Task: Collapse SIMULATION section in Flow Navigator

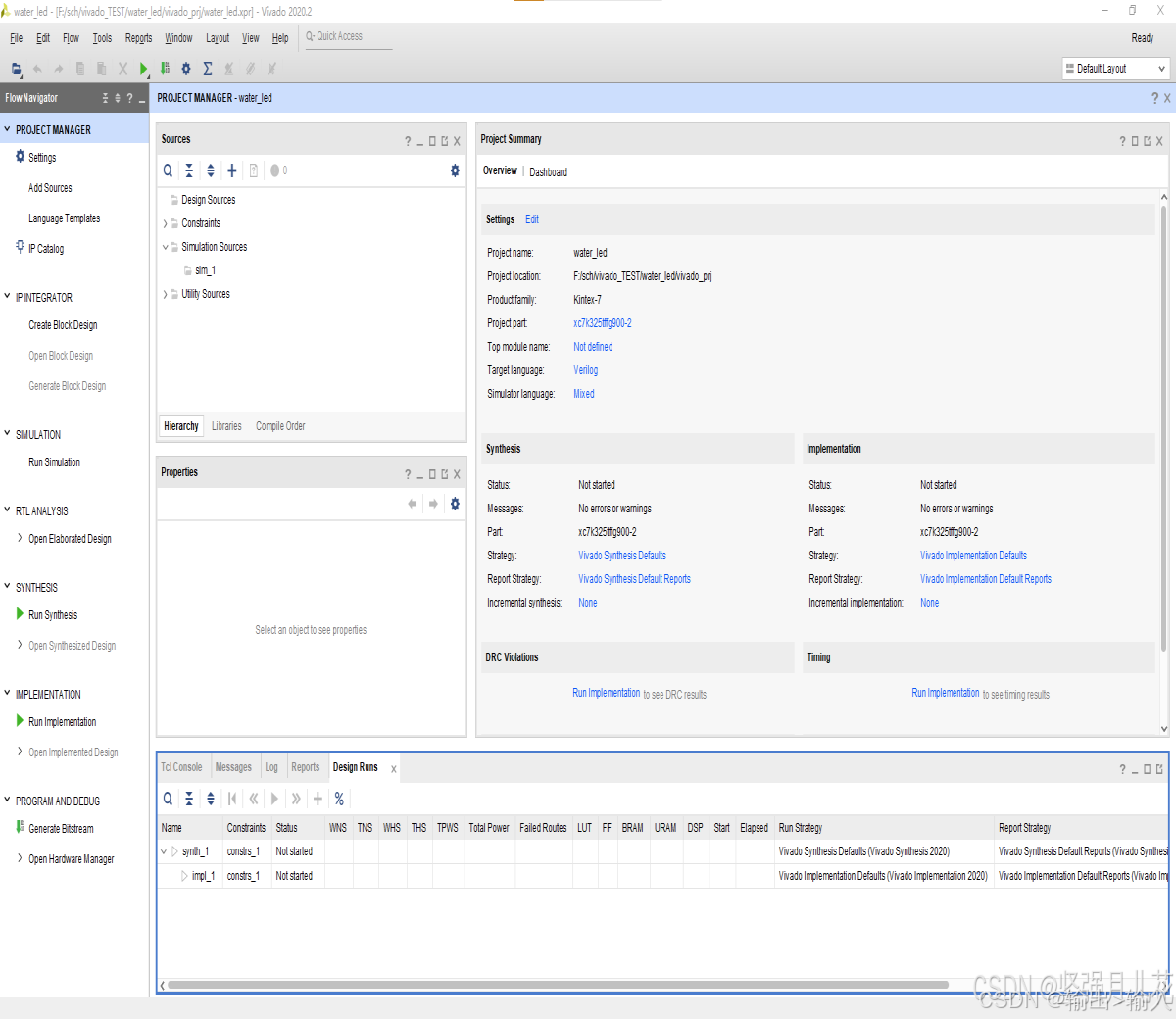Action: pyautogui.click(x=7, y=434)
